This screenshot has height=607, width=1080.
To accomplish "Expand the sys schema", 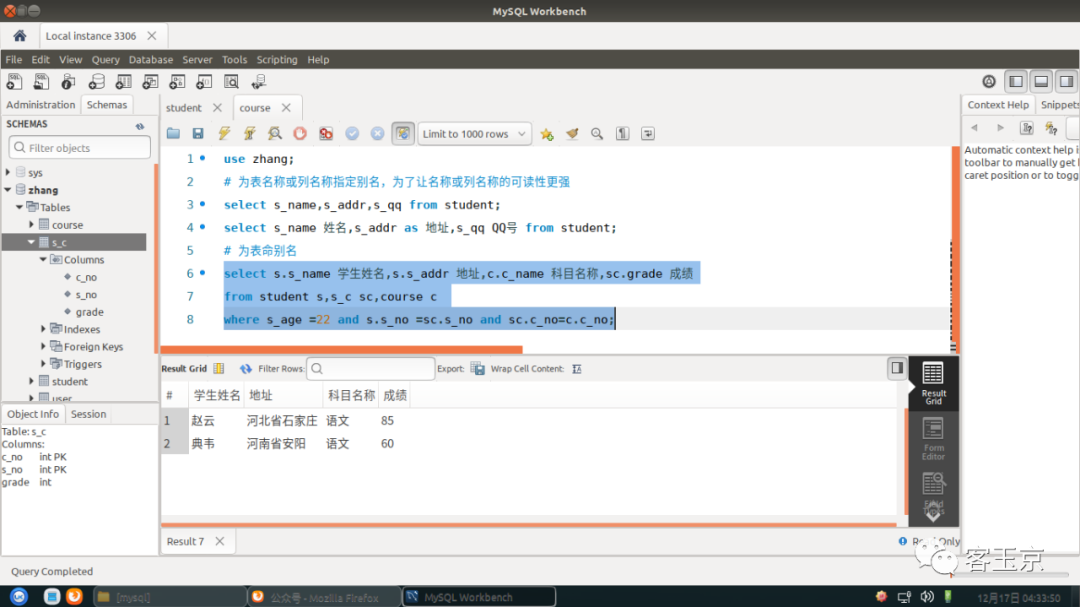I will 8,172.
